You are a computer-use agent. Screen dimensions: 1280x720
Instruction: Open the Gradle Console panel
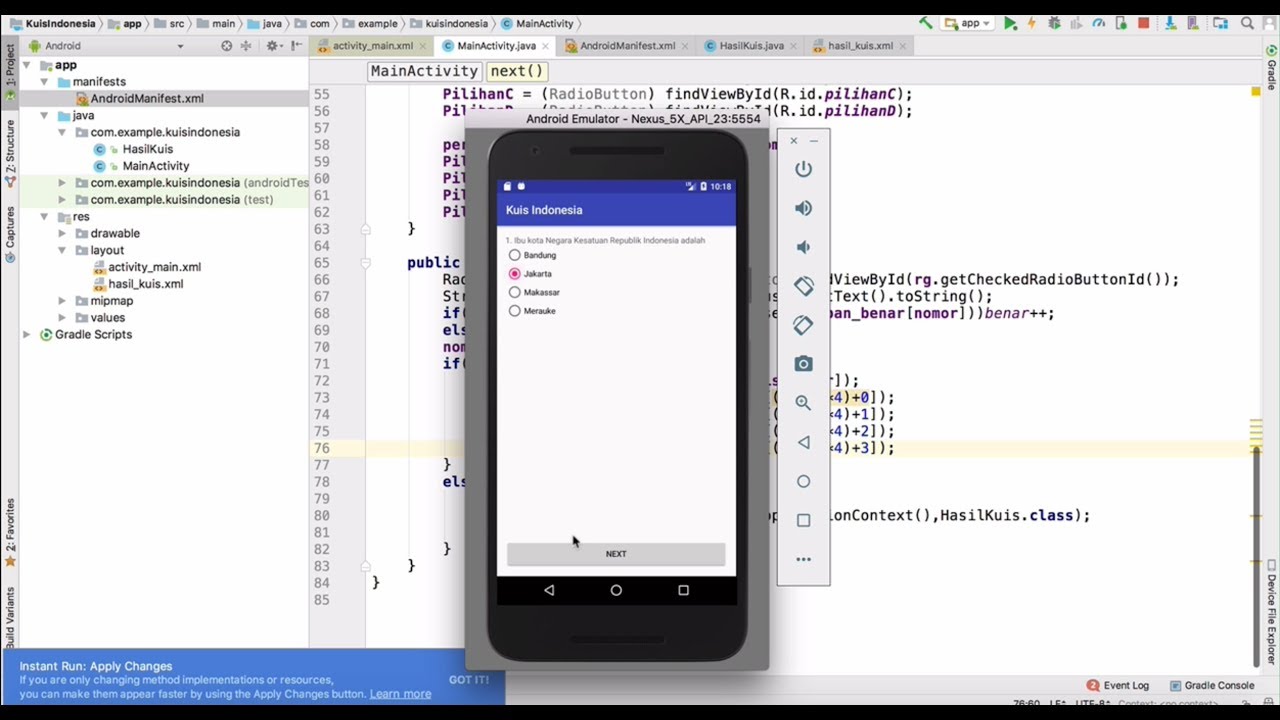tap(1210, 686)
